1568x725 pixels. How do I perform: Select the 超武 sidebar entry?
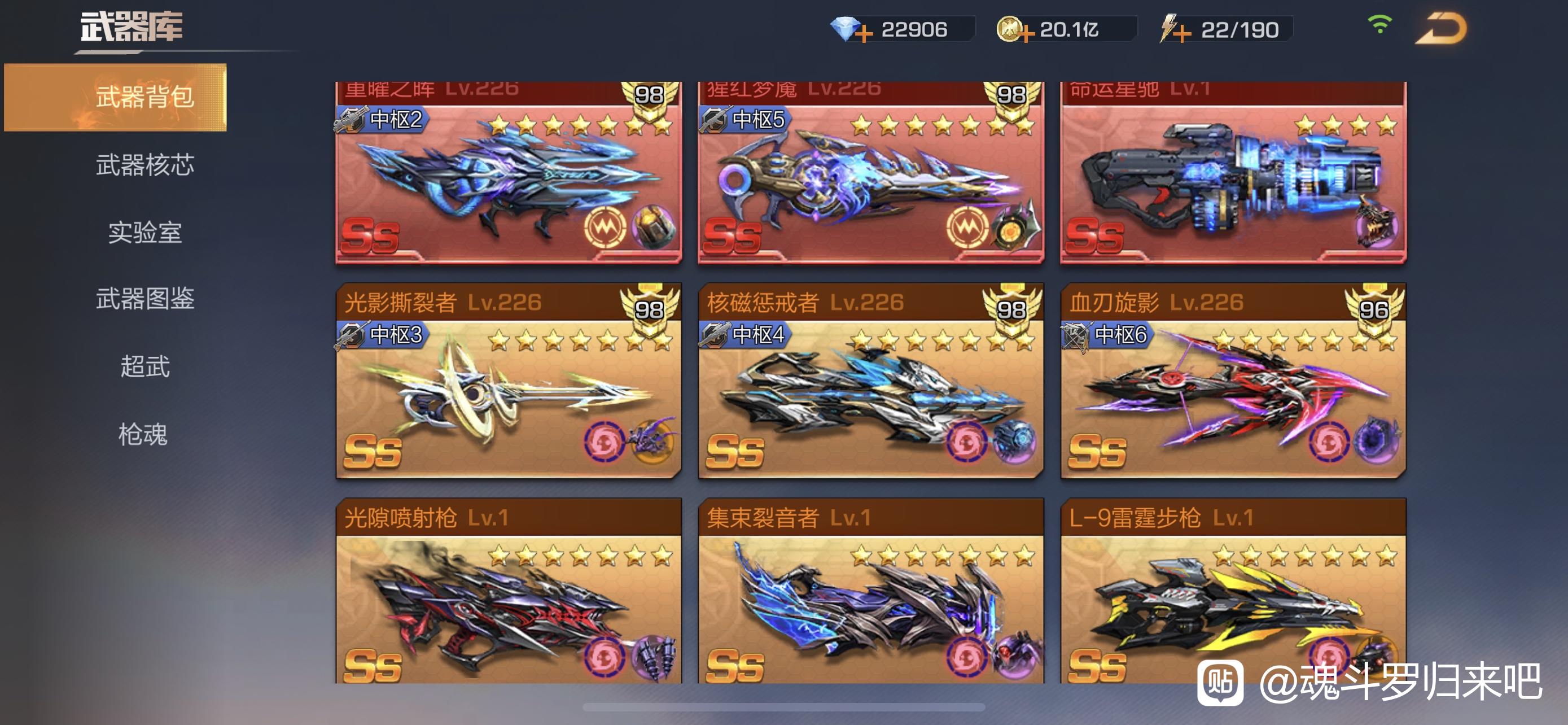coord(145,366)
